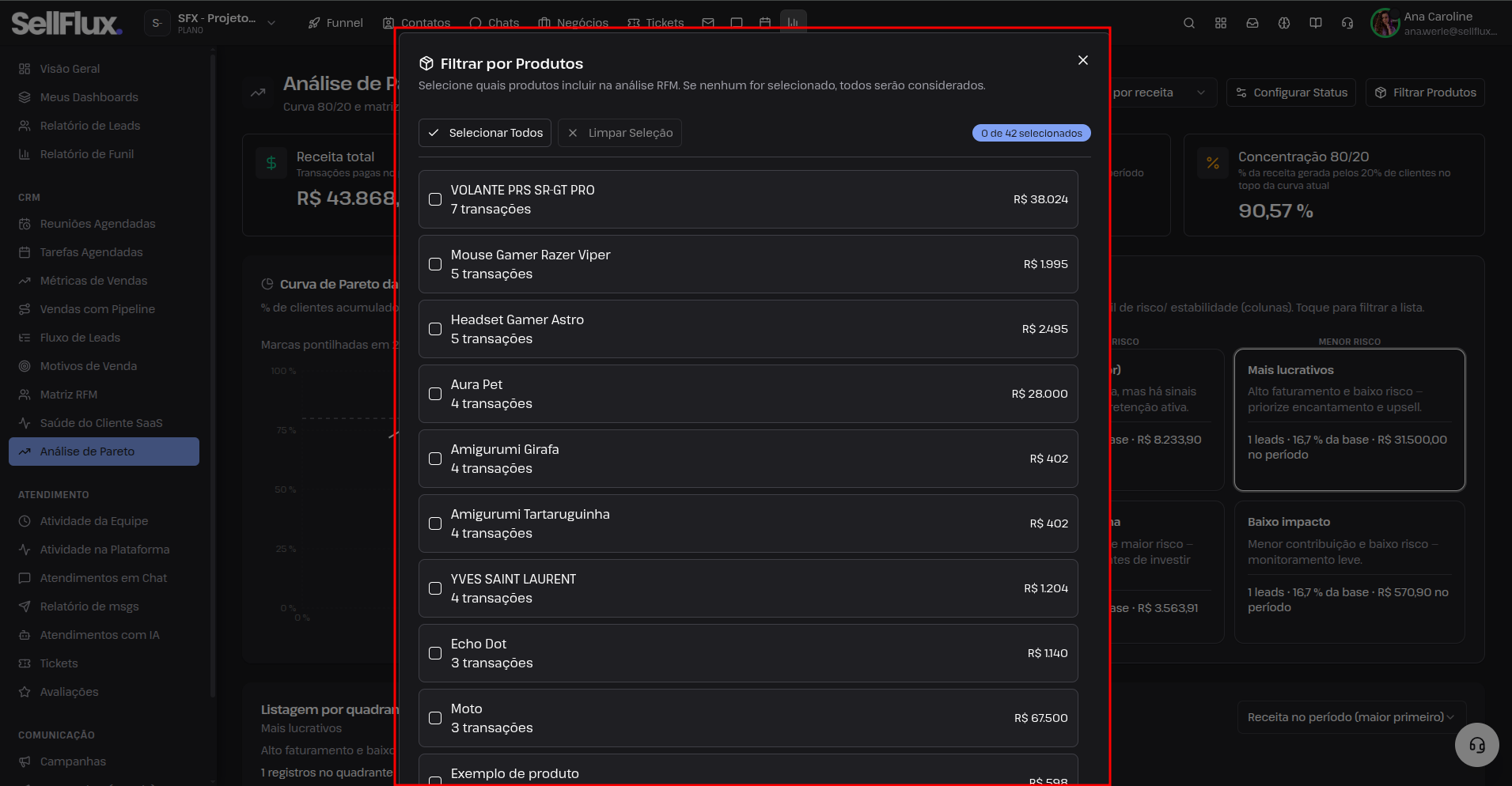Screen dimensions: 1512x786
Task: Click the Limpar Seleção button
Action: (x=620, y=133)
